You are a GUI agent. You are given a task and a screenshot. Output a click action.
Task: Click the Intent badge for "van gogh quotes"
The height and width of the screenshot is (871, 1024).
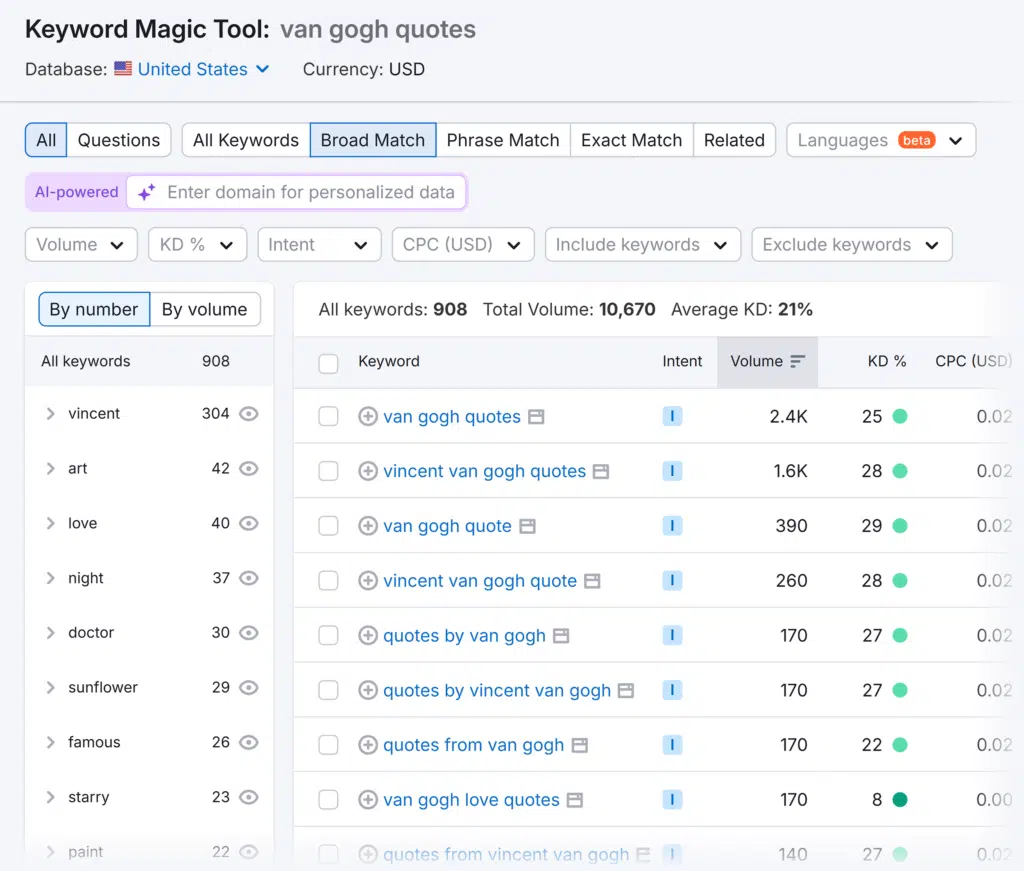click(x=672, y=416)
